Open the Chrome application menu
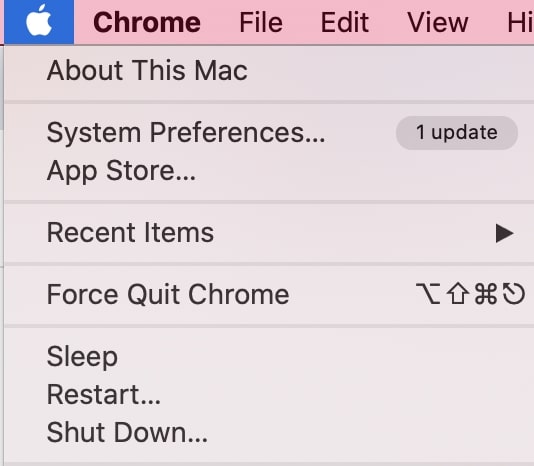Image resolution: width=534 pixels, height=466 pixels. [147, 22]
